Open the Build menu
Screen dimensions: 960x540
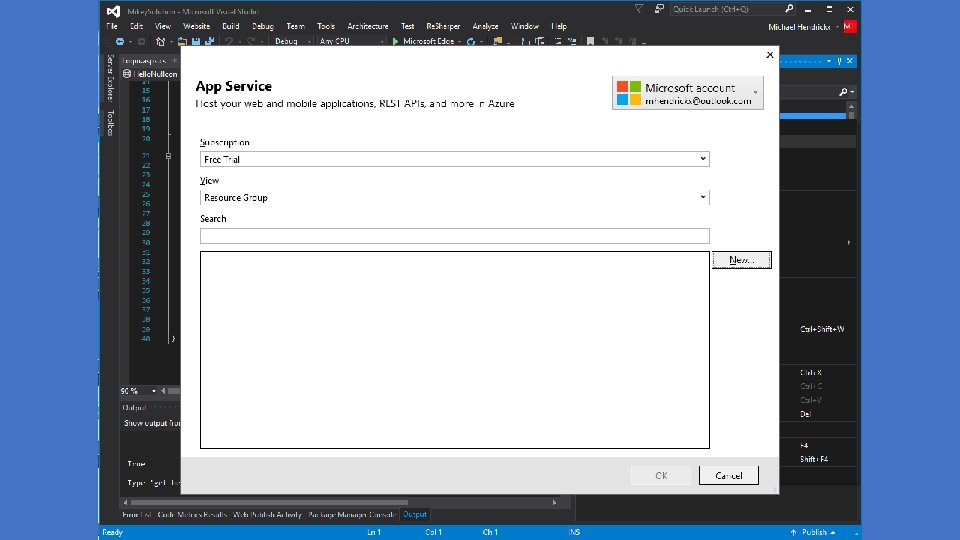tap(231, 26)
